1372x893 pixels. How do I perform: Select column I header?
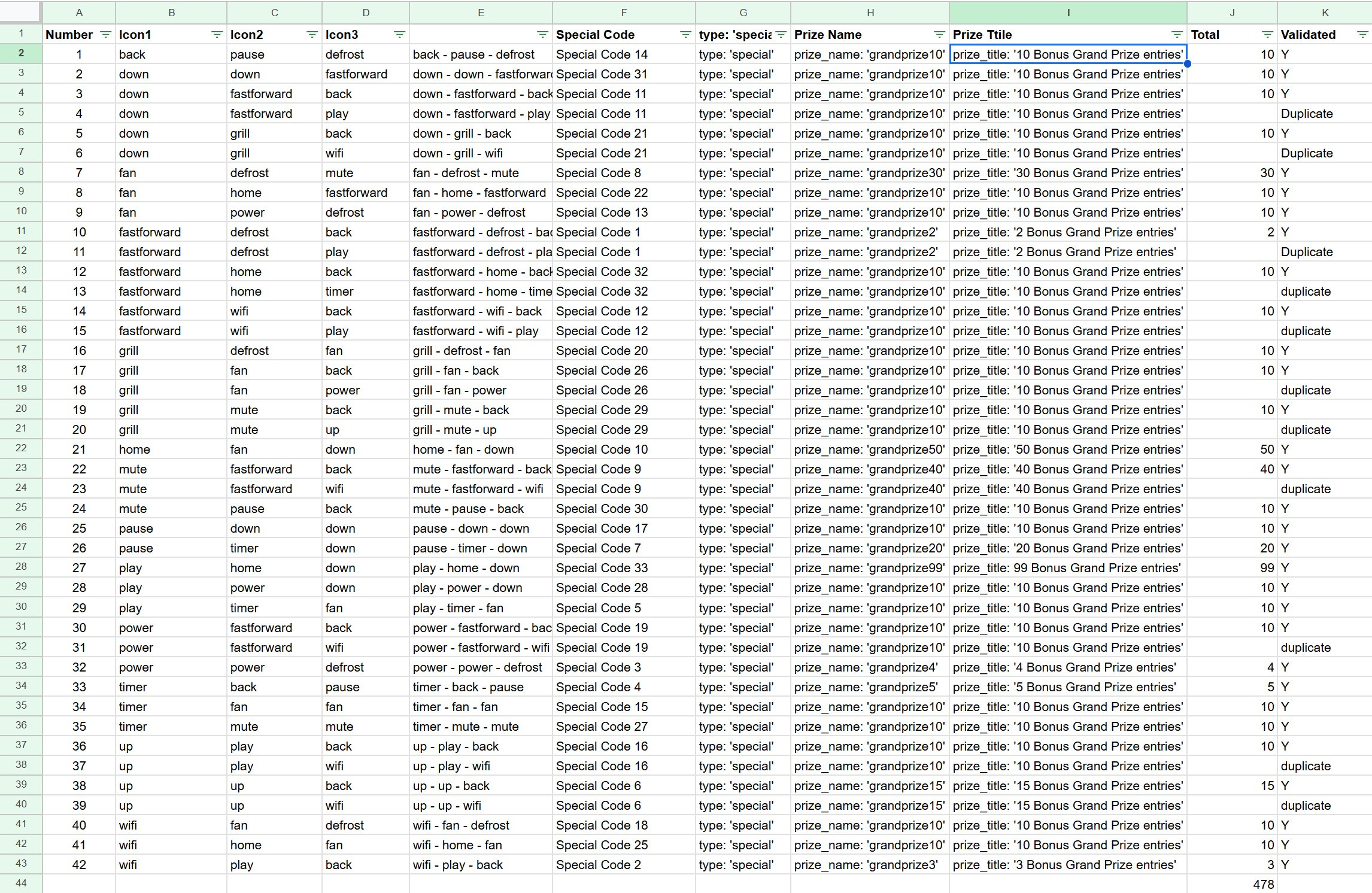point(1068,13)
